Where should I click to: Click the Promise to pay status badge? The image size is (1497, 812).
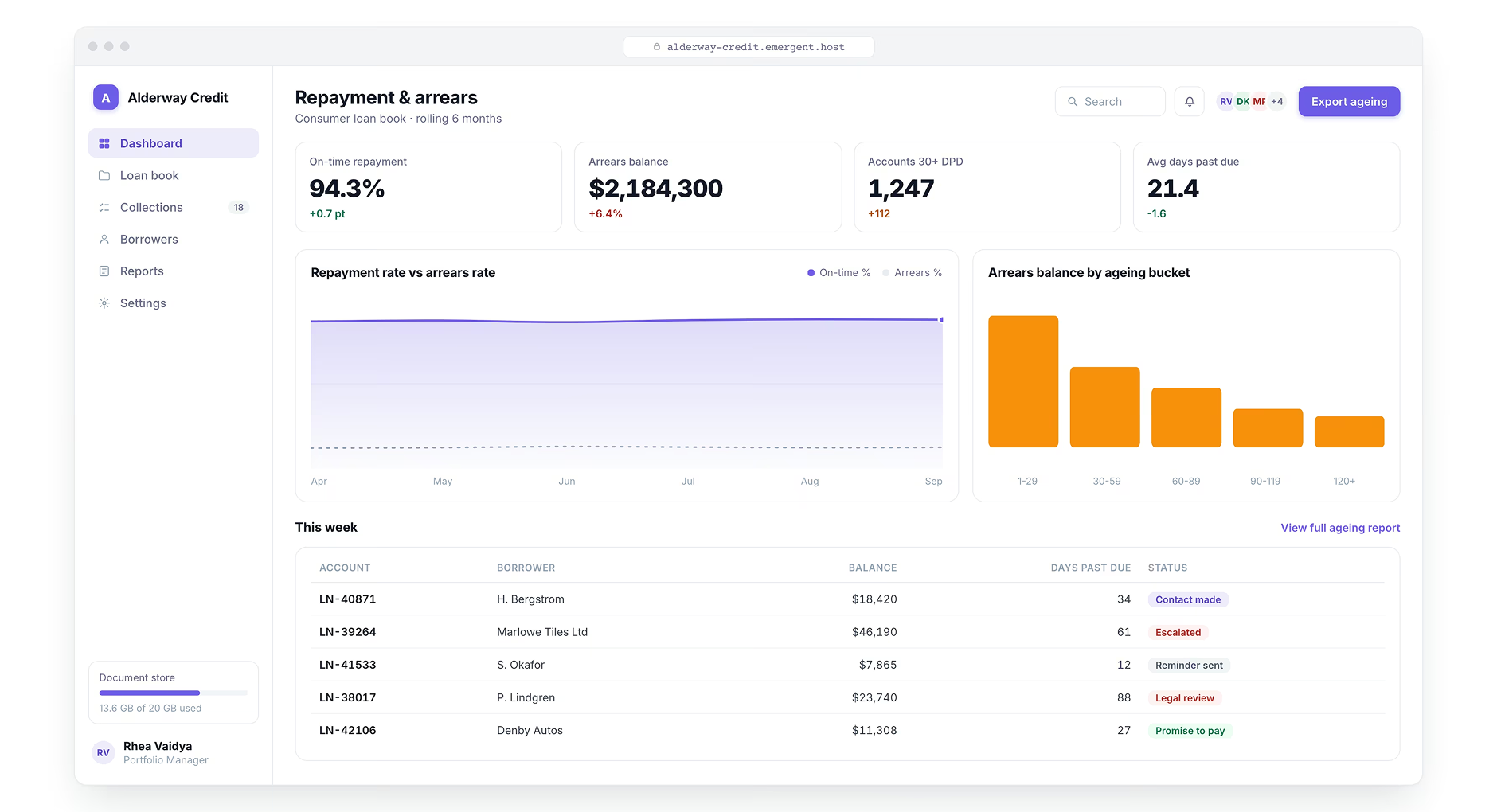[1190, 730]
